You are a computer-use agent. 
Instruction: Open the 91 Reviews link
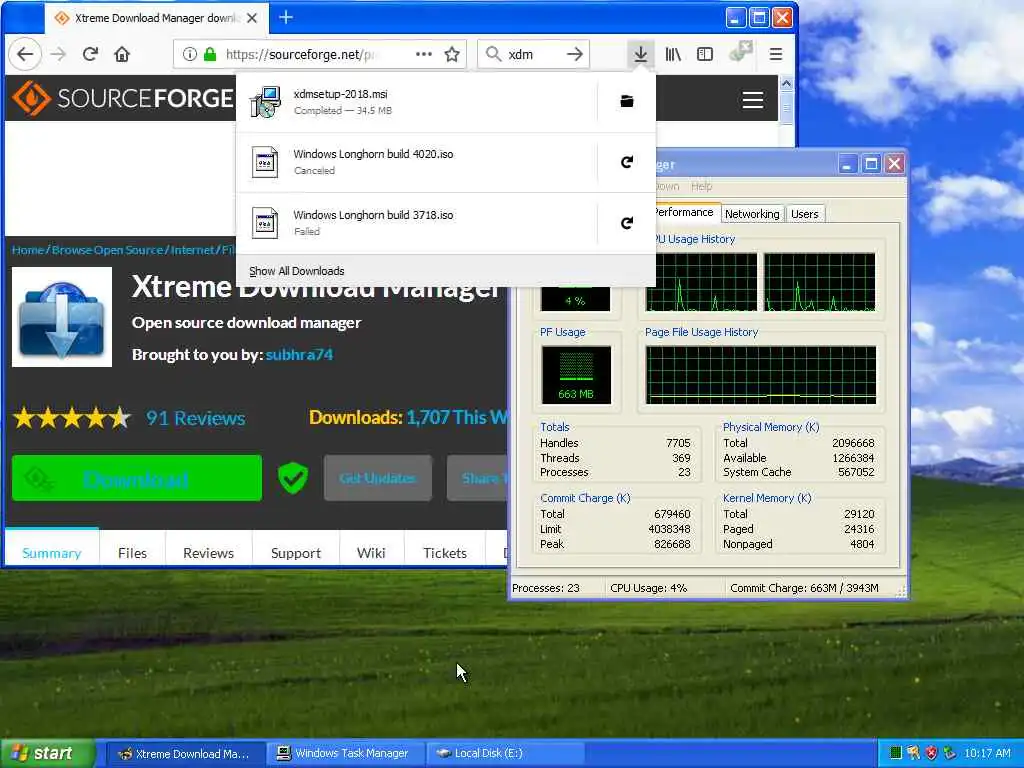tap(196, 418)
